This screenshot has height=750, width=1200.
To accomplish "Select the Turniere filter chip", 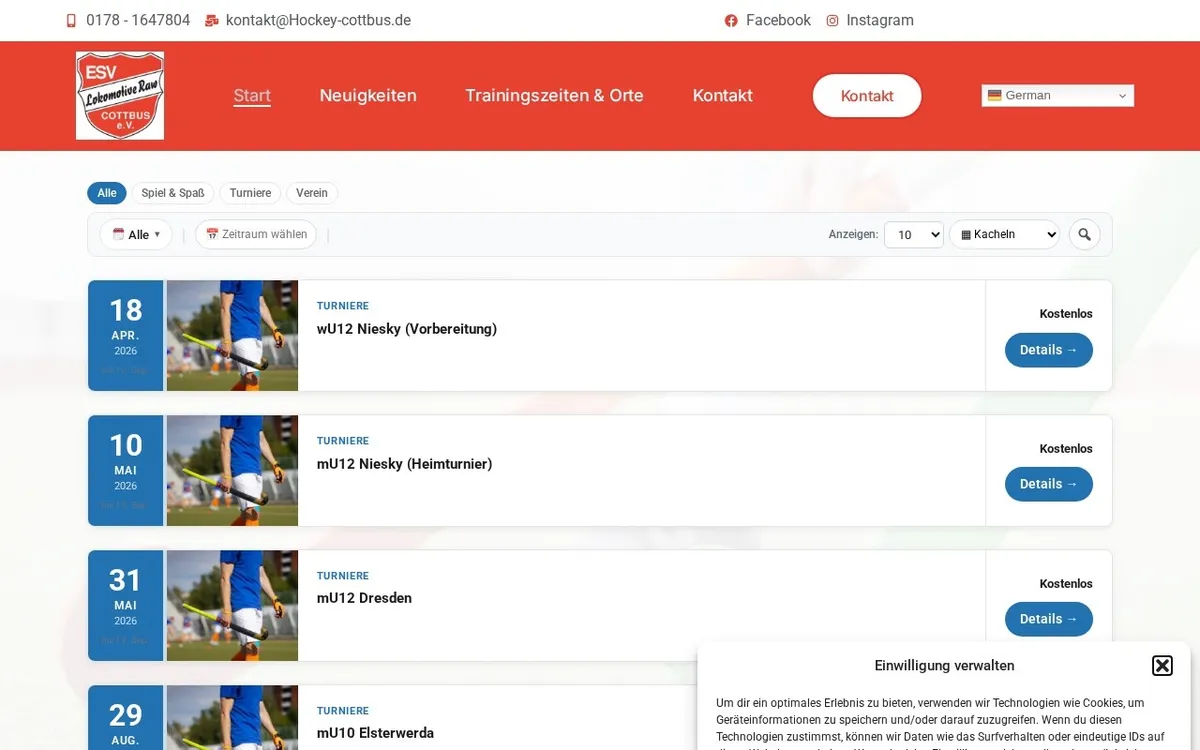I will click(x=250, y=193).
